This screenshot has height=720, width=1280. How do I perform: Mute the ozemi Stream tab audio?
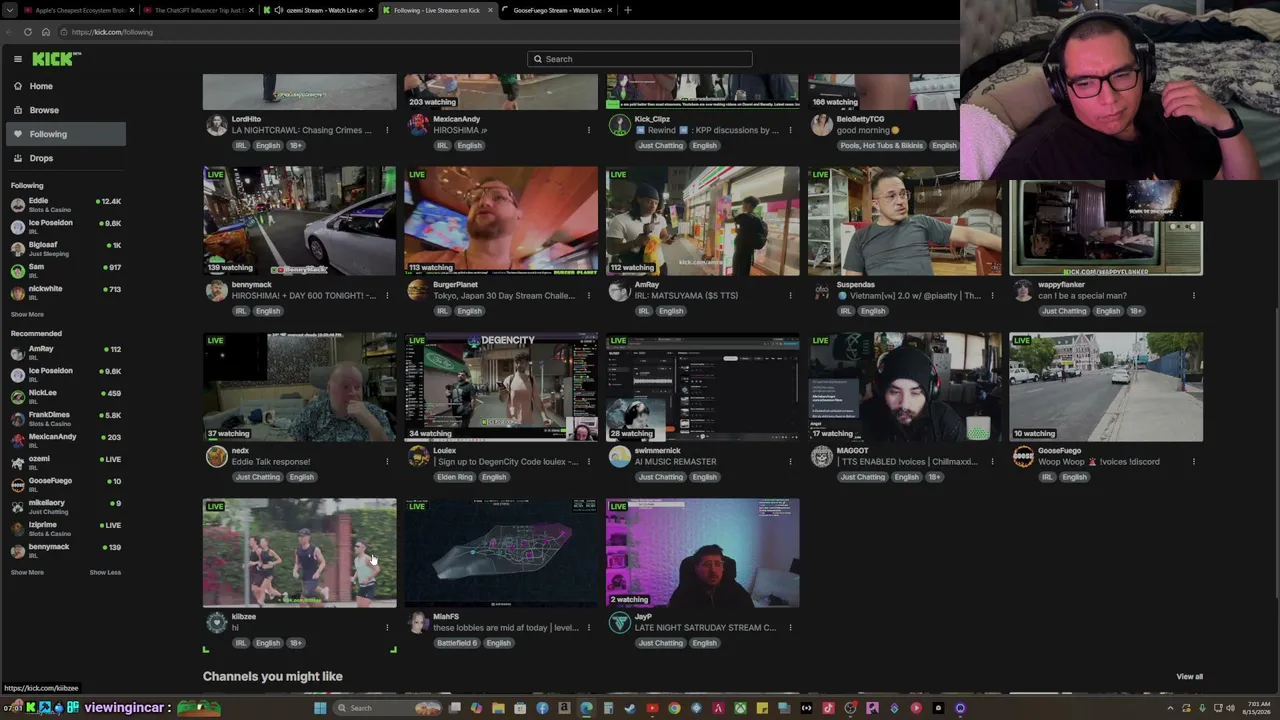(x=279, y=10)
